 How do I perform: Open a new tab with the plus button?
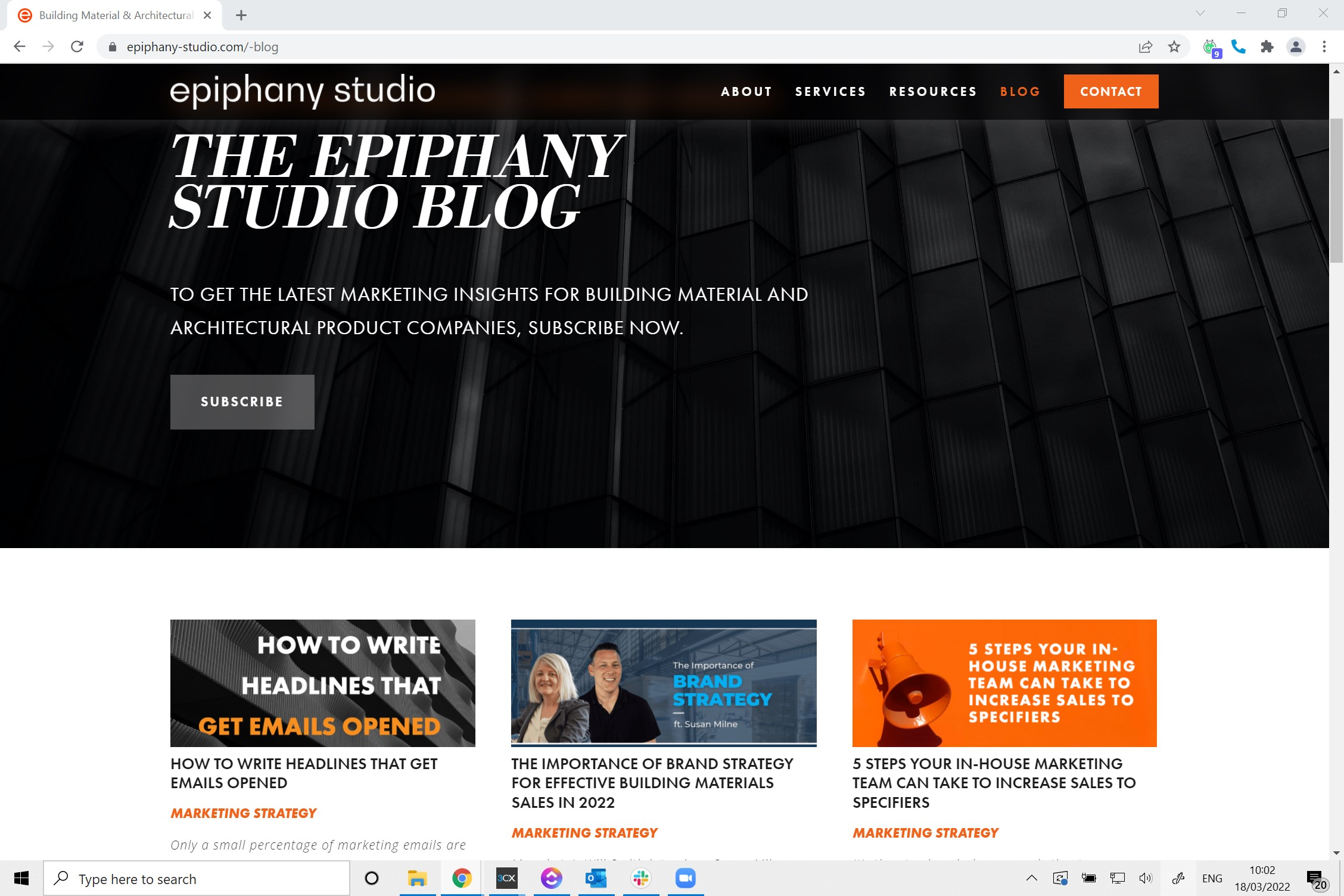pos(241,15)
